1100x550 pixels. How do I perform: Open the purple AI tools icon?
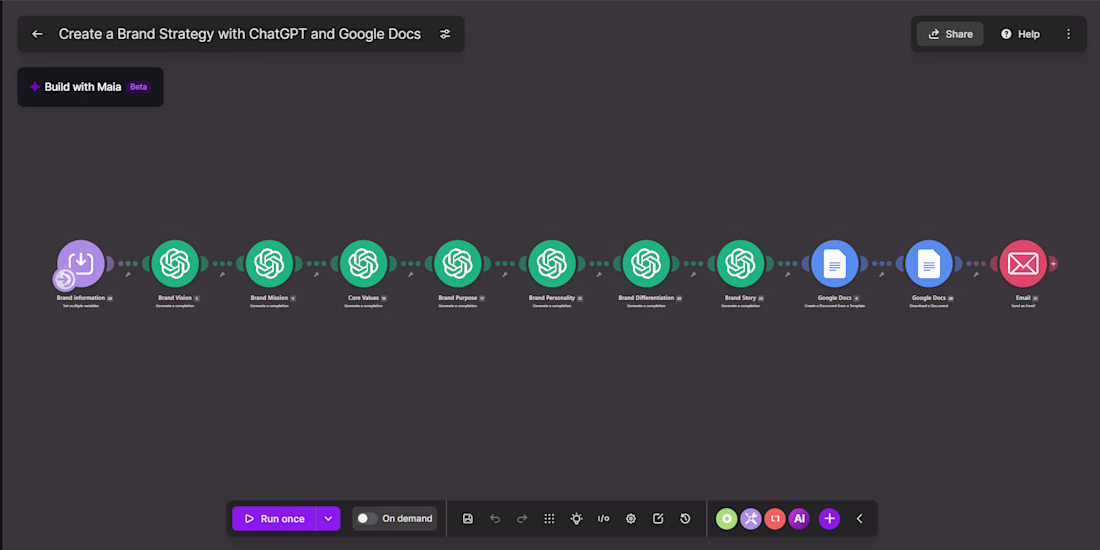(x=799, y=518)
